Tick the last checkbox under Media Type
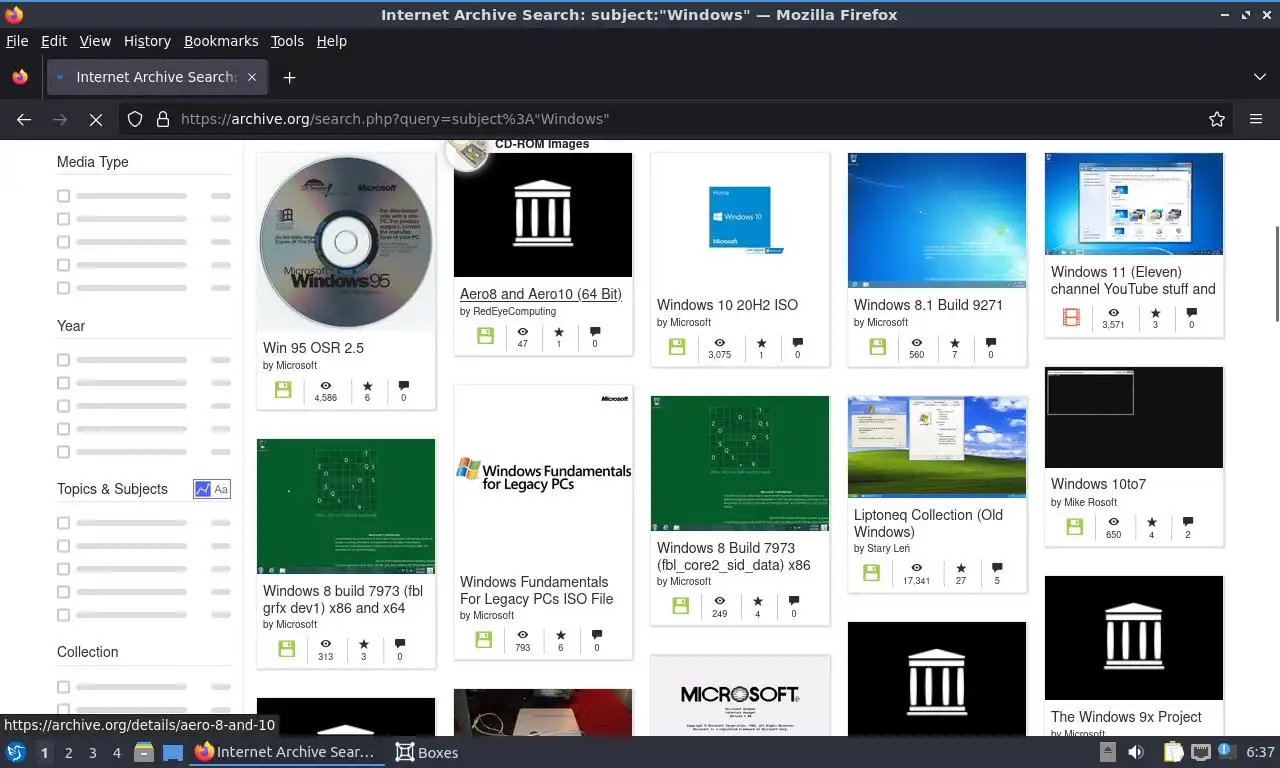 [64, 288]
